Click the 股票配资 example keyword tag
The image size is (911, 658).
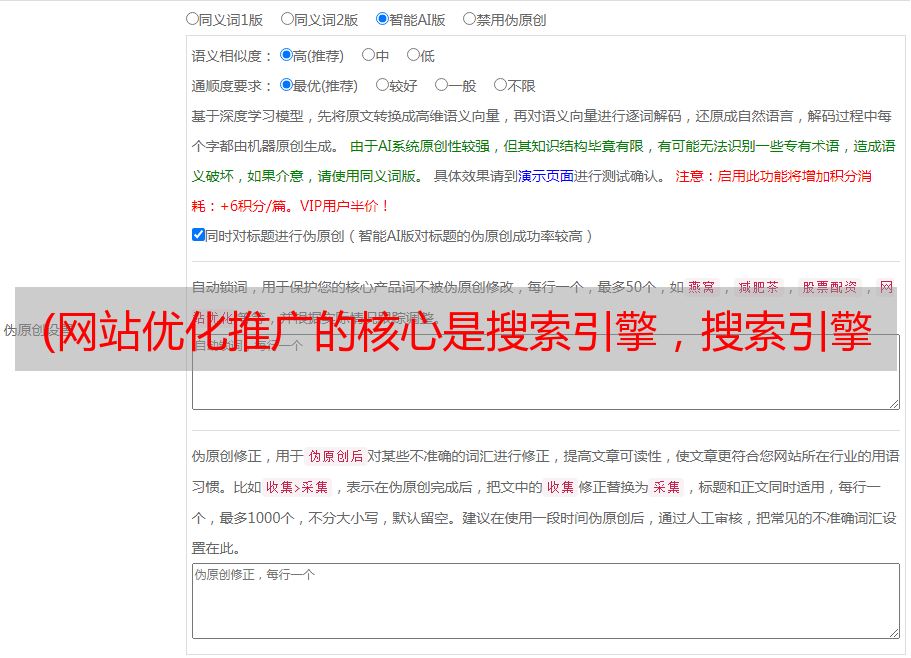pos(830,287)
